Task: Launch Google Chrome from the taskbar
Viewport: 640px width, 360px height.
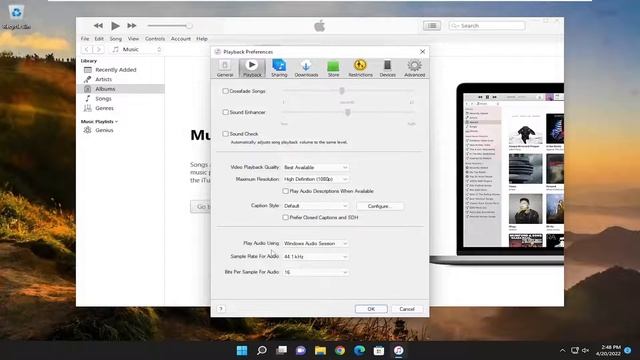Action: [340, 350]
